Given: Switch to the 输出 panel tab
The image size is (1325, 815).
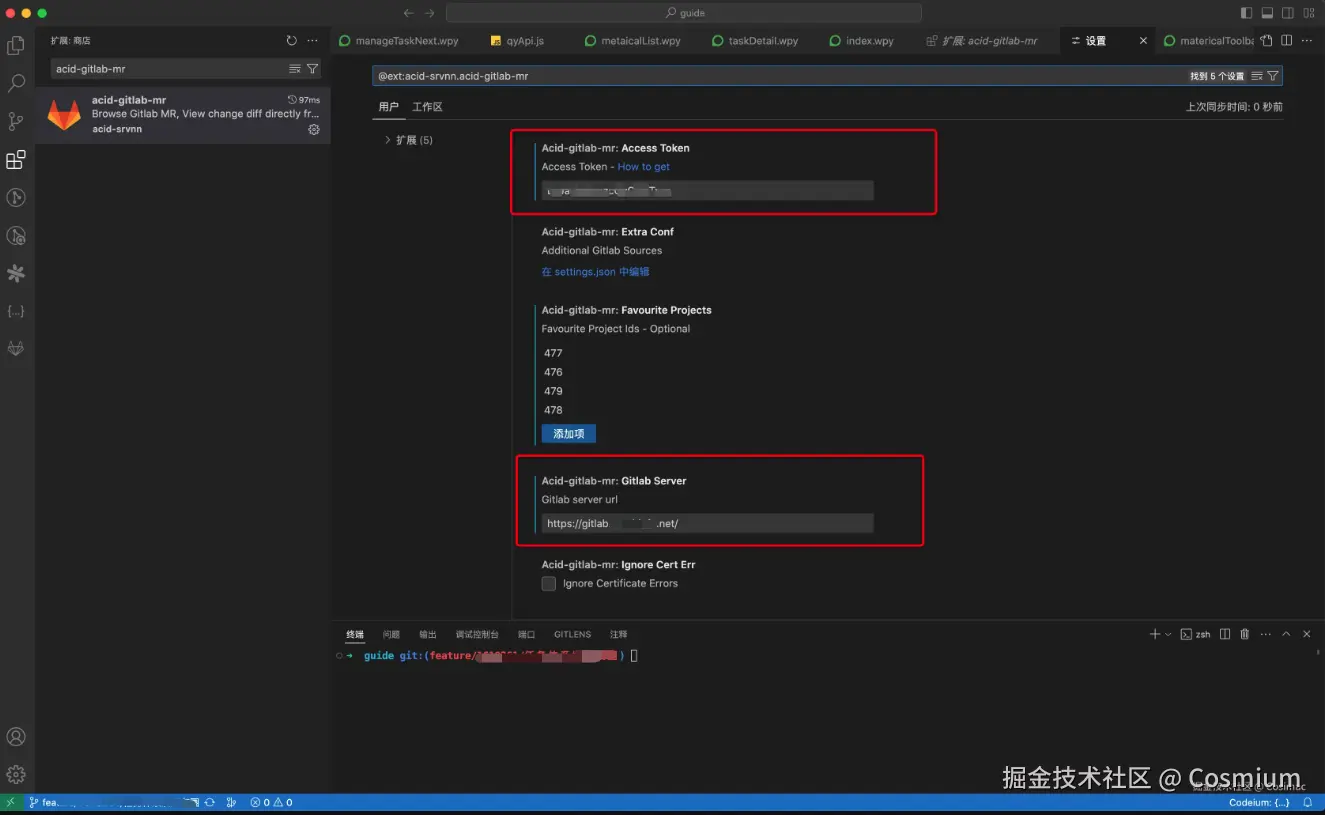Looking at the screenshot, I should 428,634.
